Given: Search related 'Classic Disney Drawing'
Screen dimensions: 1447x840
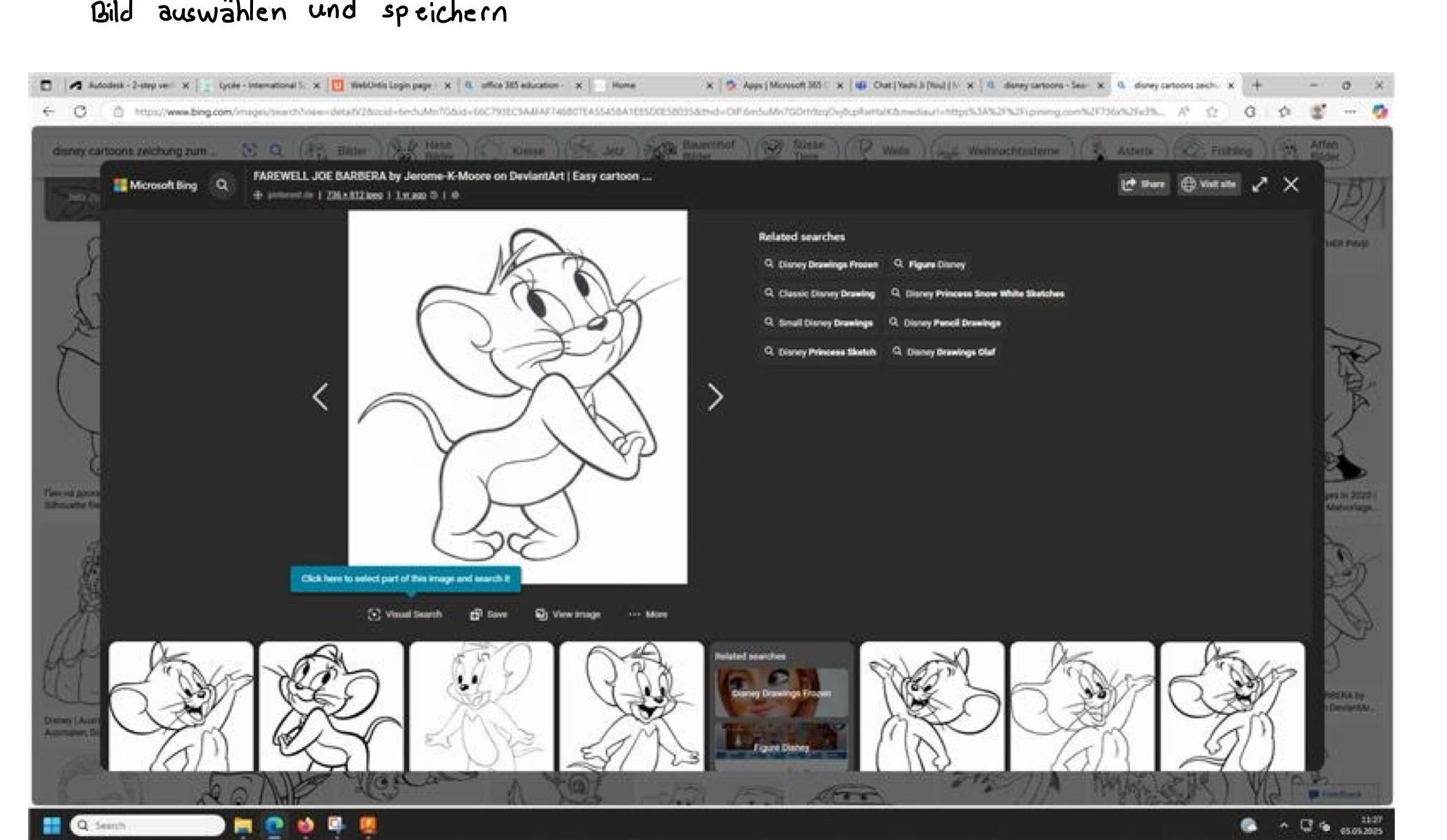Looking at the screenshot, I should [819, 294].
